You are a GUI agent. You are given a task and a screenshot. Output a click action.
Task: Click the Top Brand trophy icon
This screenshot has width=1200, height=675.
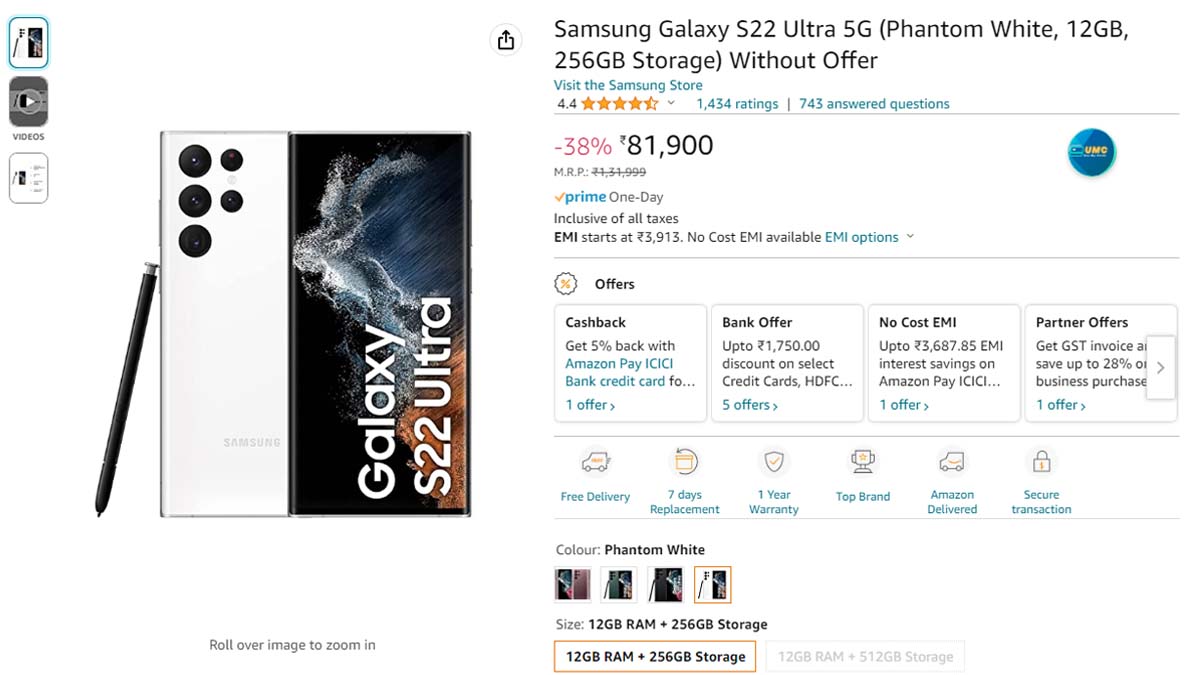pyautogui.click(x=862, y=462)
